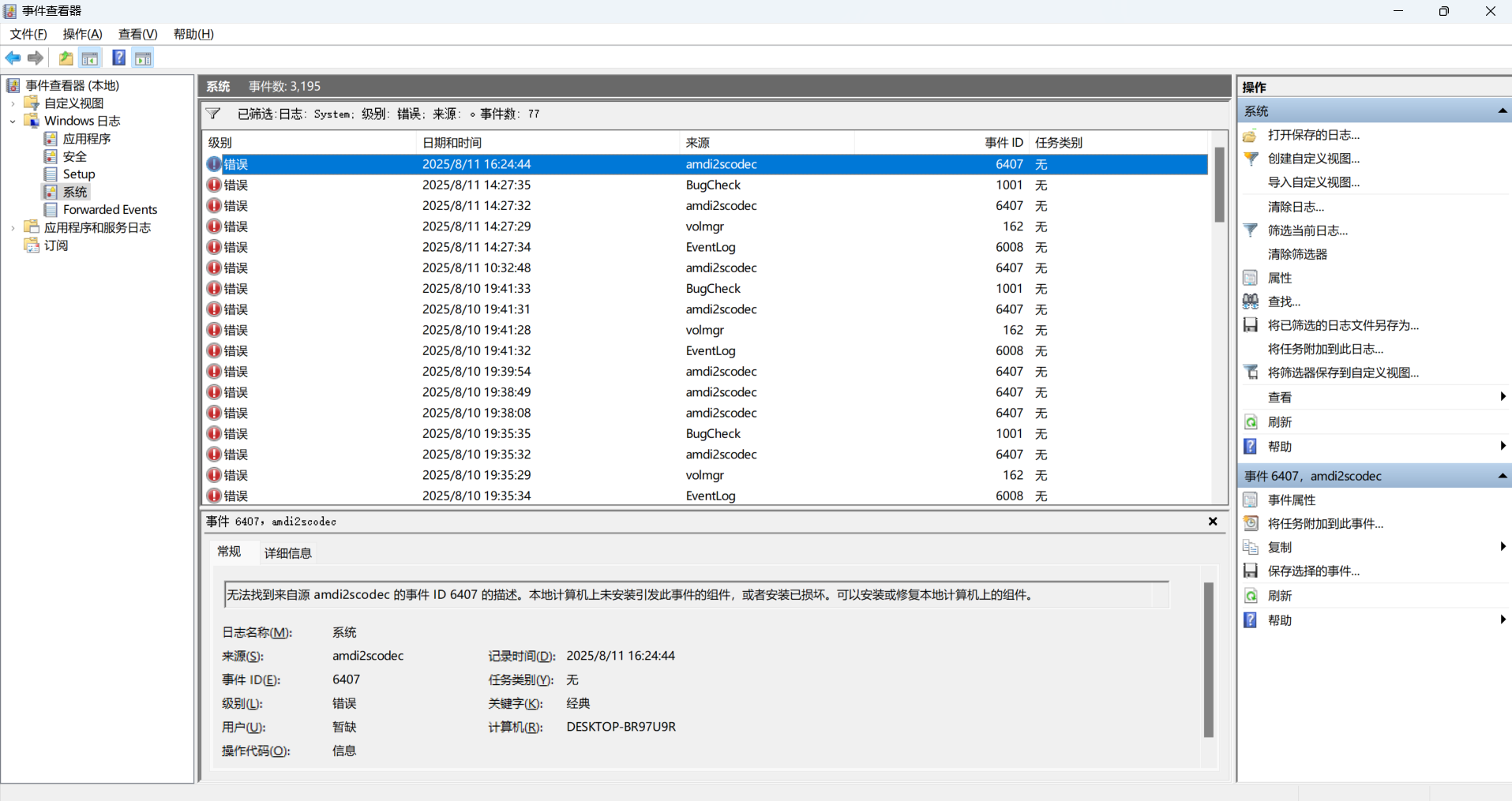Click the Forward arrow toolbar icon
1512x801 pixels.
click(36, 58)
